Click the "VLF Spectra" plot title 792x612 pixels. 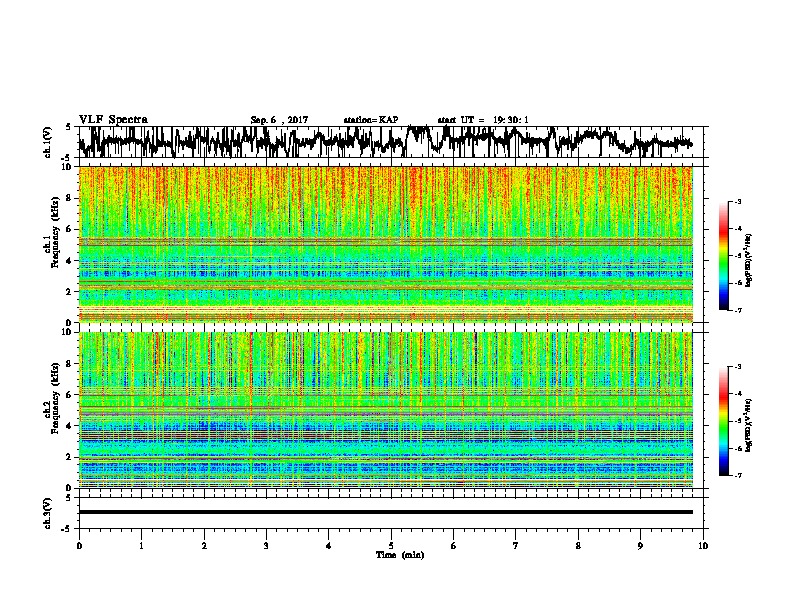coord(114,120)
